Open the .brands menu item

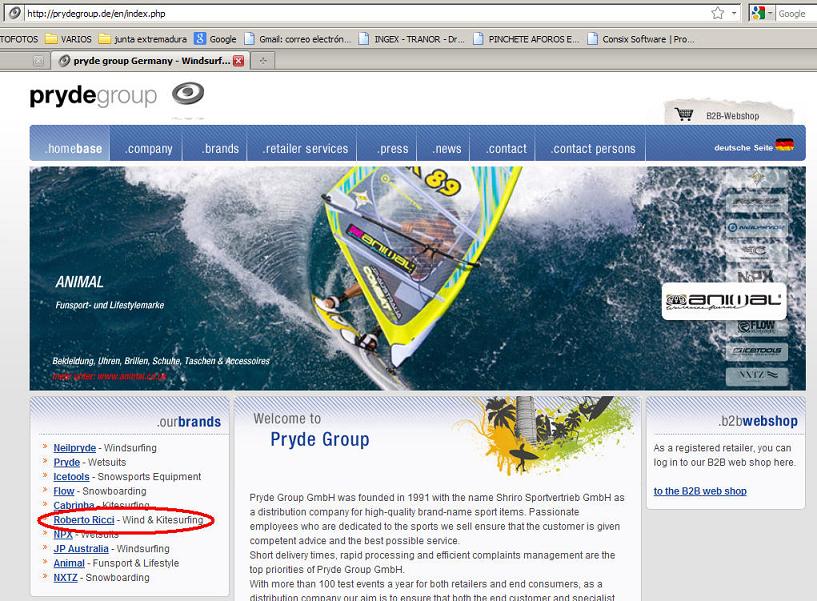pyautogui.click(x=220, y=149)
